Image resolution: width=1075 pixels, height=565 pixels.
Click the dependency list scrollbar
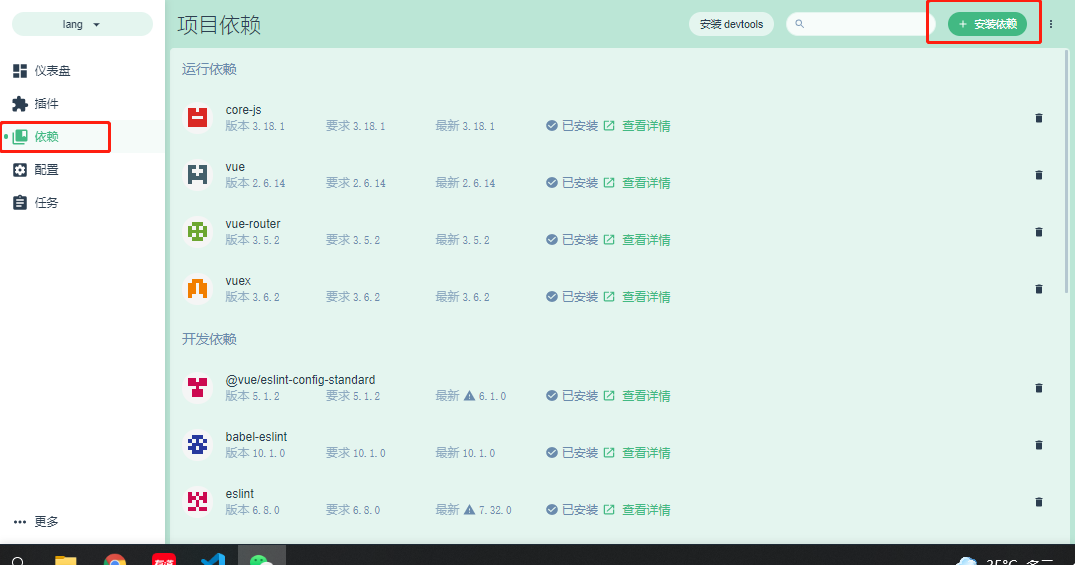click(x=1067, y=171)
